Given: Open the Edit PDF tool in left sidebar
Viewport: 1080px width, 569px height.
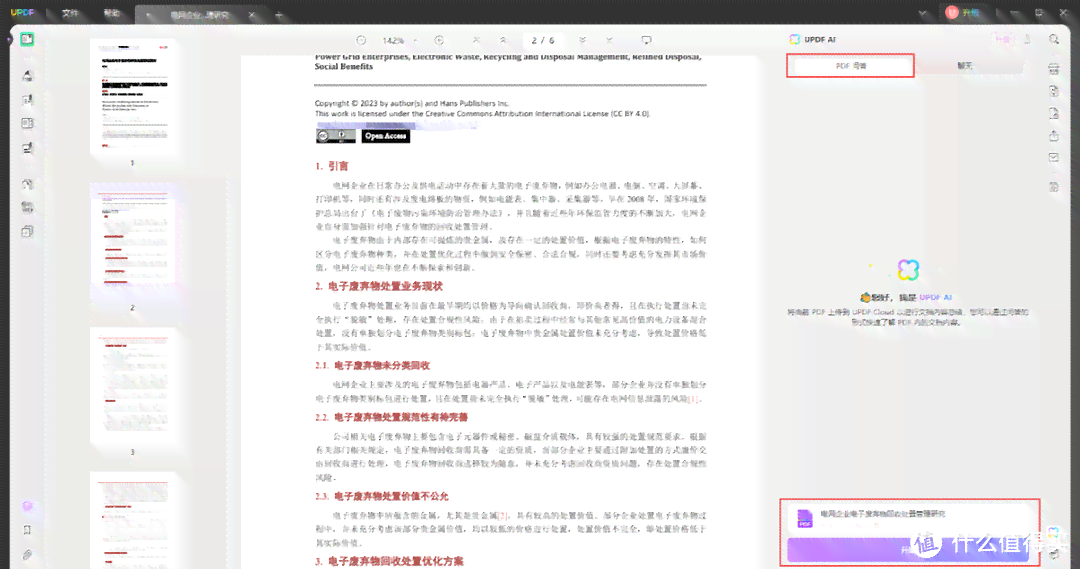Looking at the screenshot, I should click(x=27, y=100).
